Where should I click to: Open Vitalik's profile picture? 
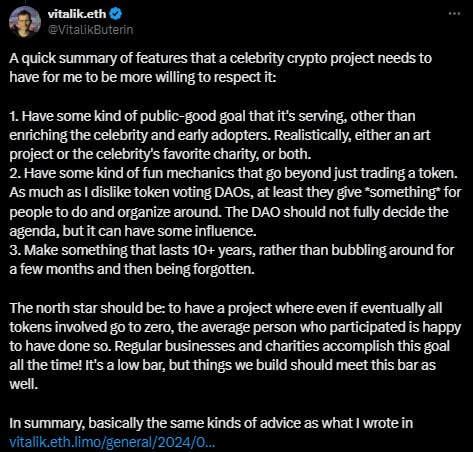(x=25, y=22)
